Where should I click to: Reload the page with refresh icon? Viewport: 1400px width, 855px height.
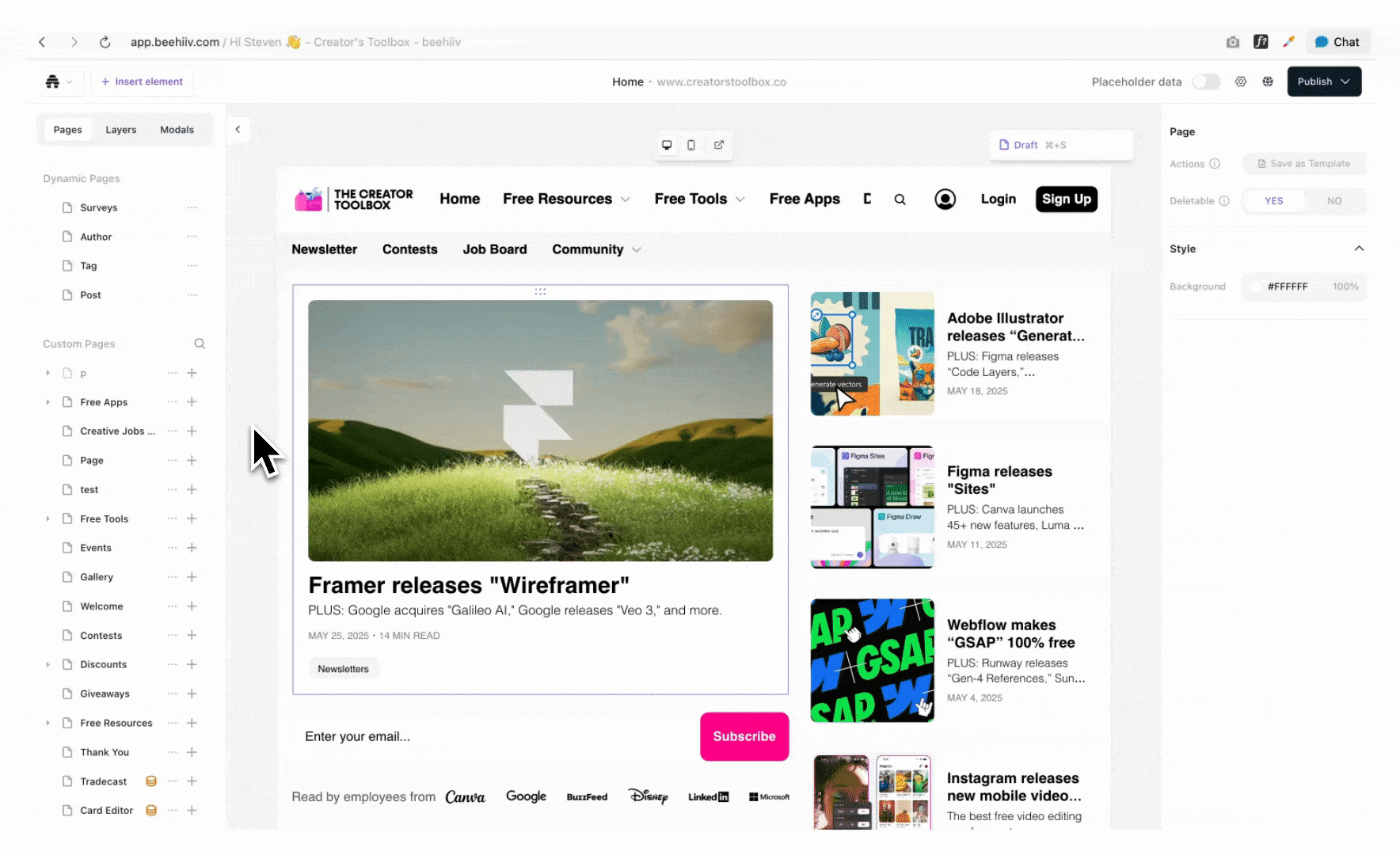pos(105,42)
